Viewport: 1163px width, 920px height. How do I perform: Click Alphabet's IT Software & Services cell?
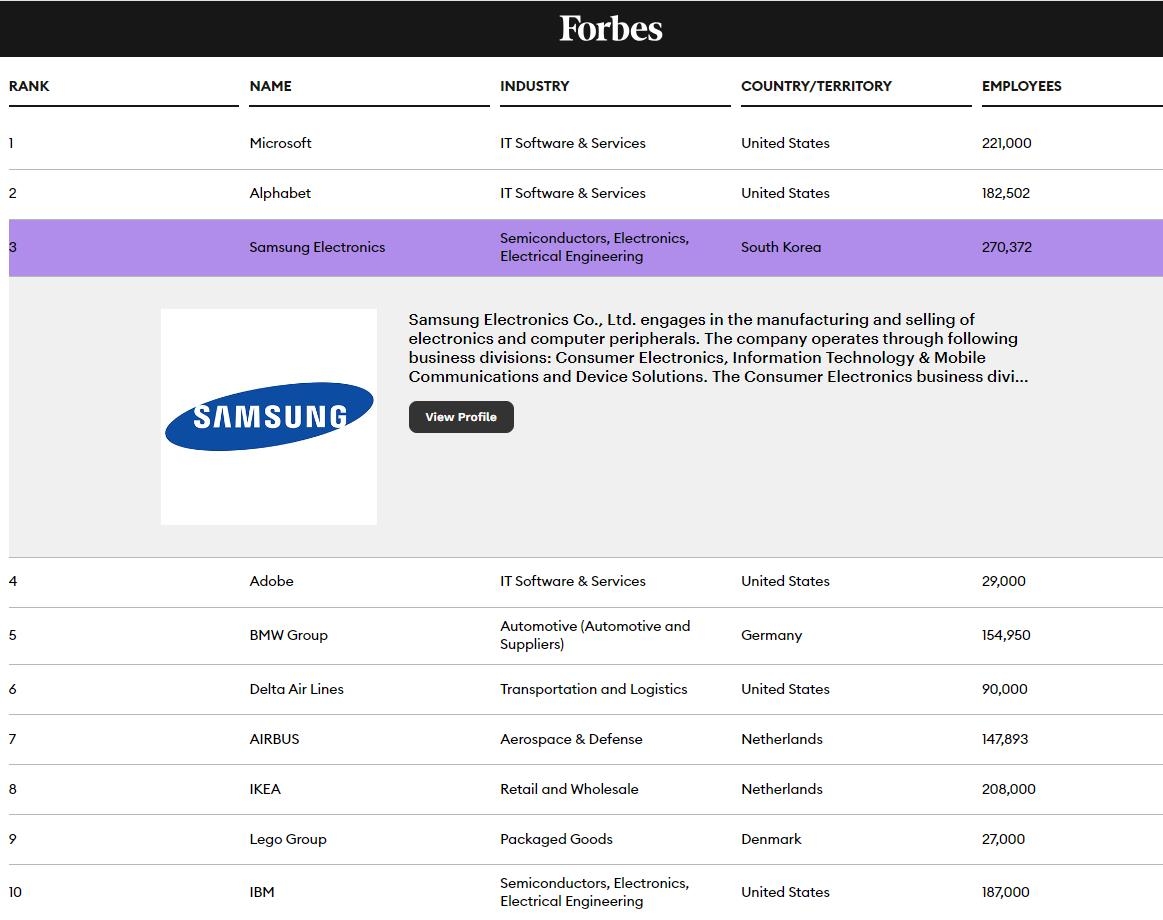[x=573, y=193]
